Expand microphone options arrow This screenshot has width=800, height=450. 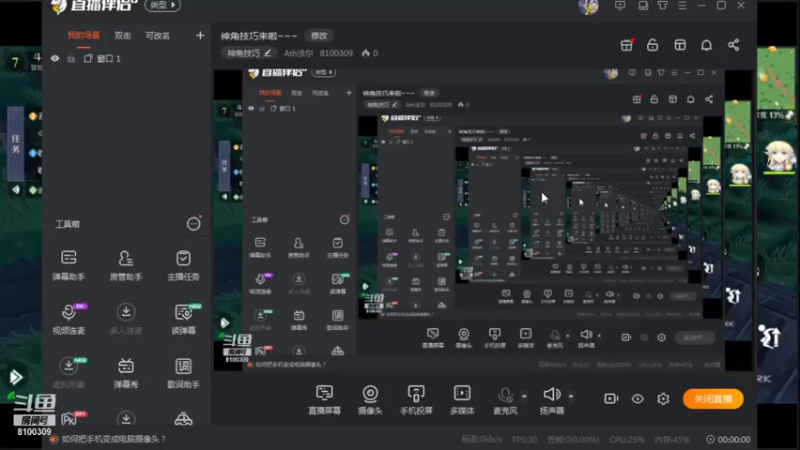click(524, 396)
